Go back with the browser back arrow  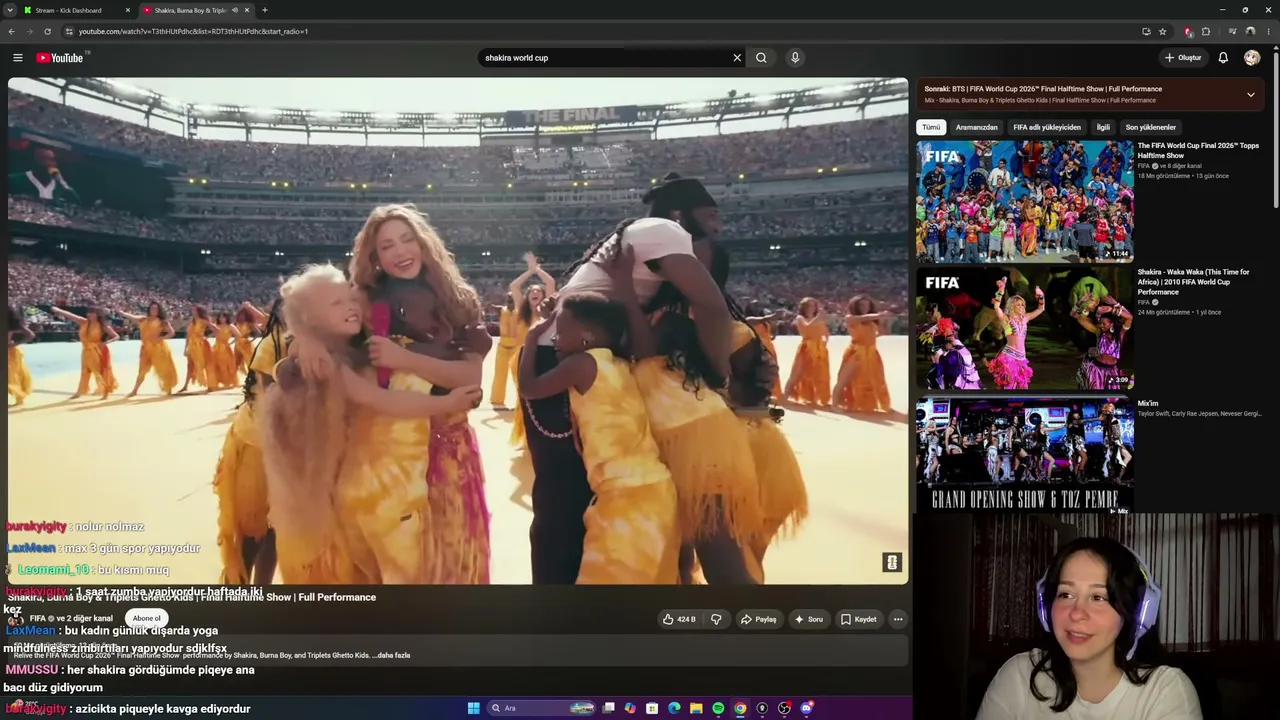[11, 31]
